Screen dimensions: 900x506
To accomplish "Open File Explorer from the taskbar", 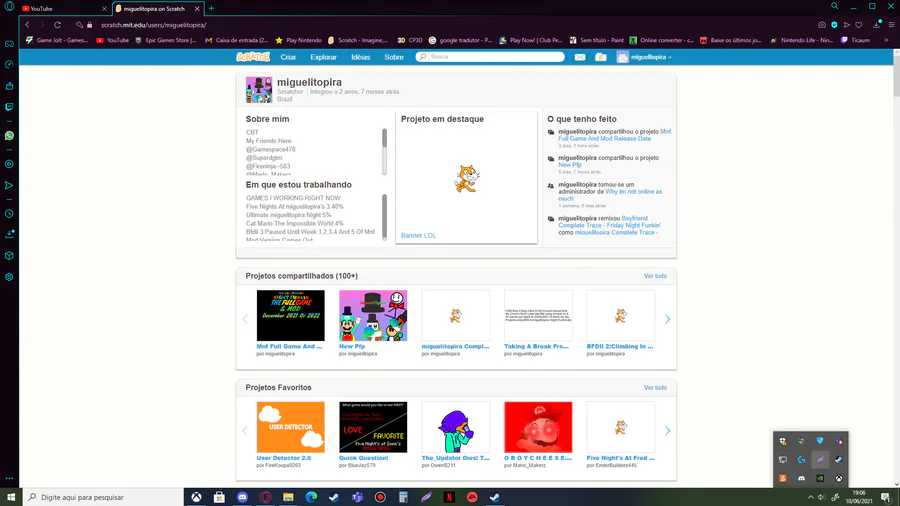I will [x=288, y=497].
